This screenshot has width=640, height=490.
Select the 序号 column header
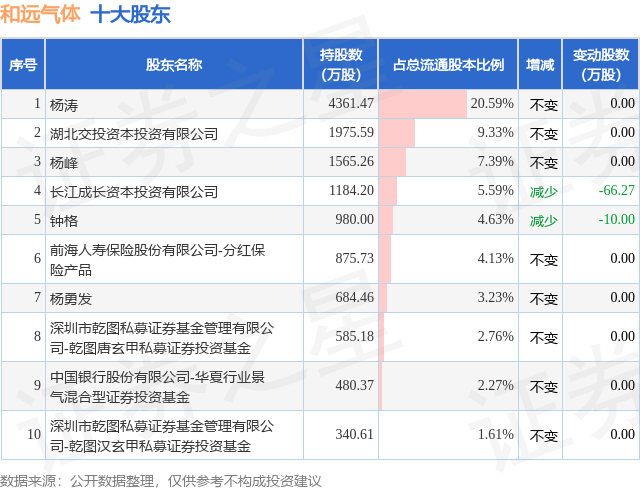pos(23,65)
